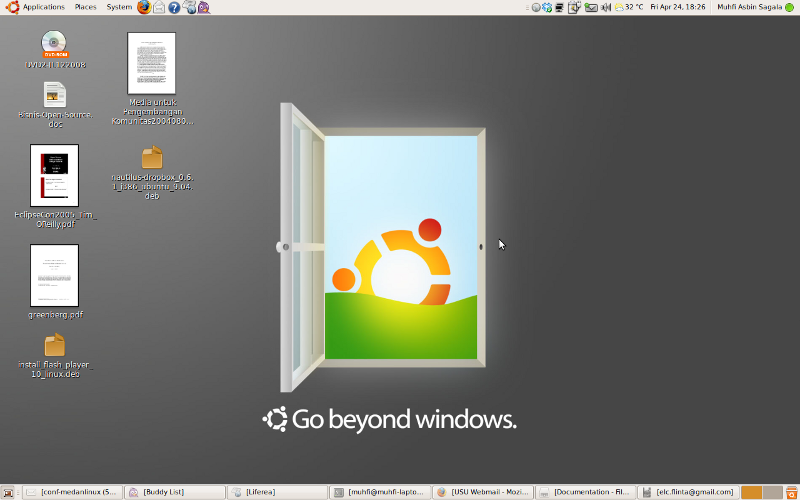This screenshot has height=500, width=800.
Task: Click the Bisnis-Open-Source.doc file name label
Action: (55, 119)
